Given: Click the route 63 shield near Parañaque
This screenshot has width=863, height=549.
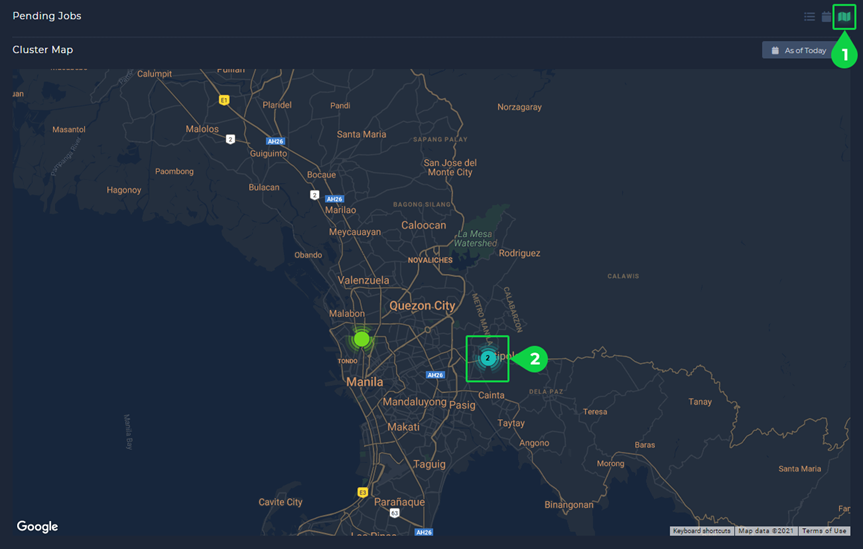Looking at the screenshot, I should coord(394,513).
